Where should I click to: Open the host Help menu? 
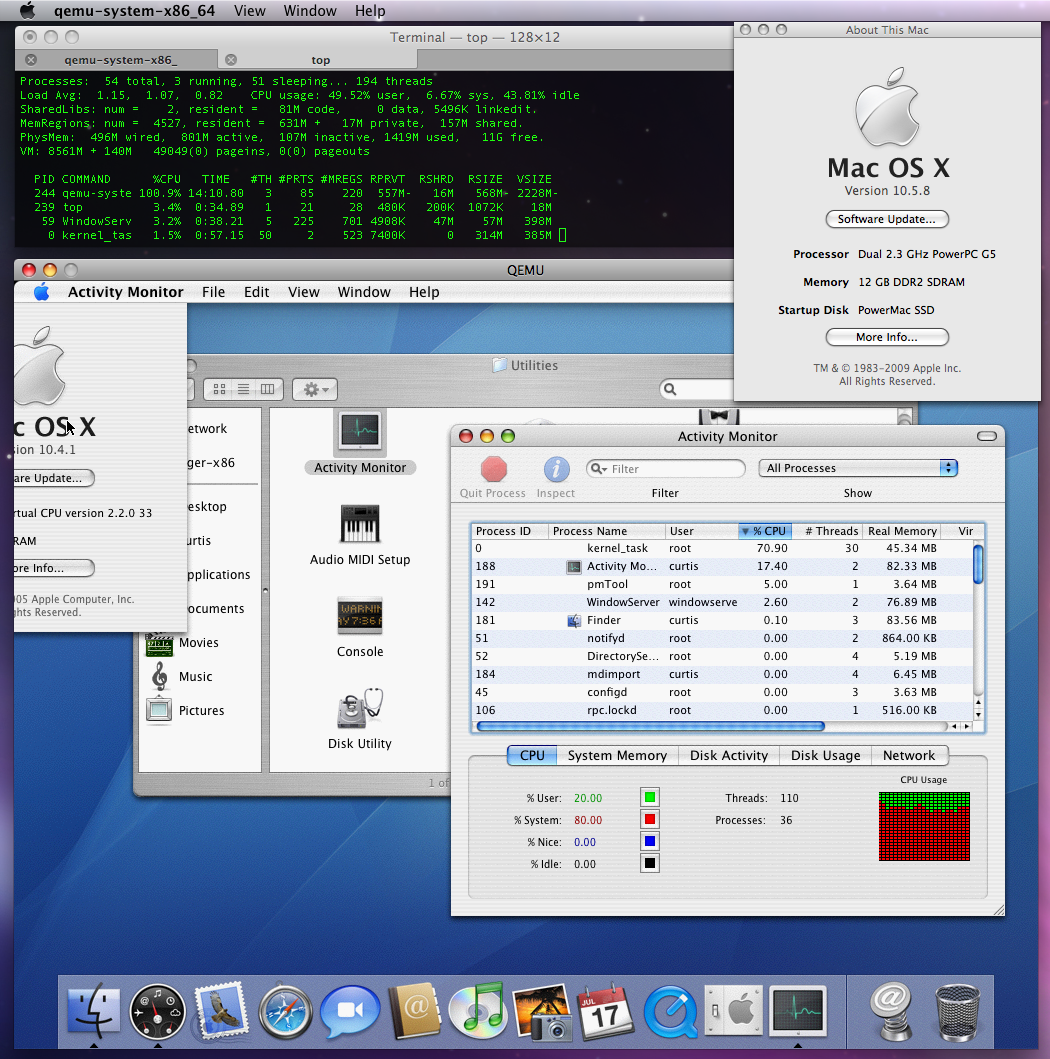point(370,11)
